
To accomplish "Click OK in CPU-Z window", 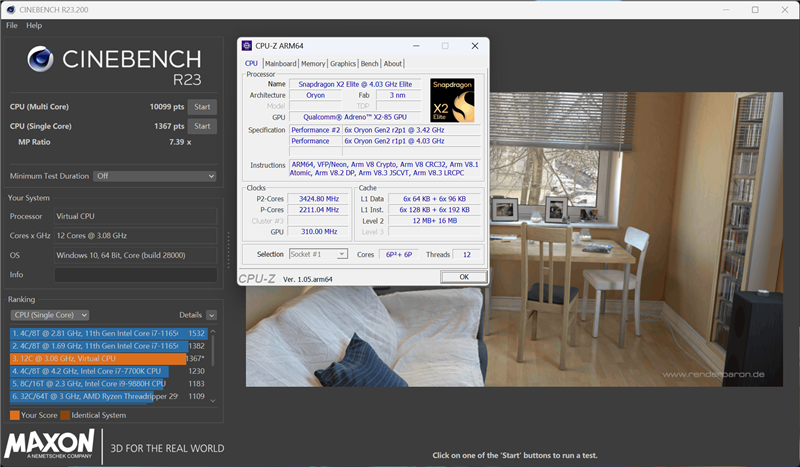I will tap(464, 277).
